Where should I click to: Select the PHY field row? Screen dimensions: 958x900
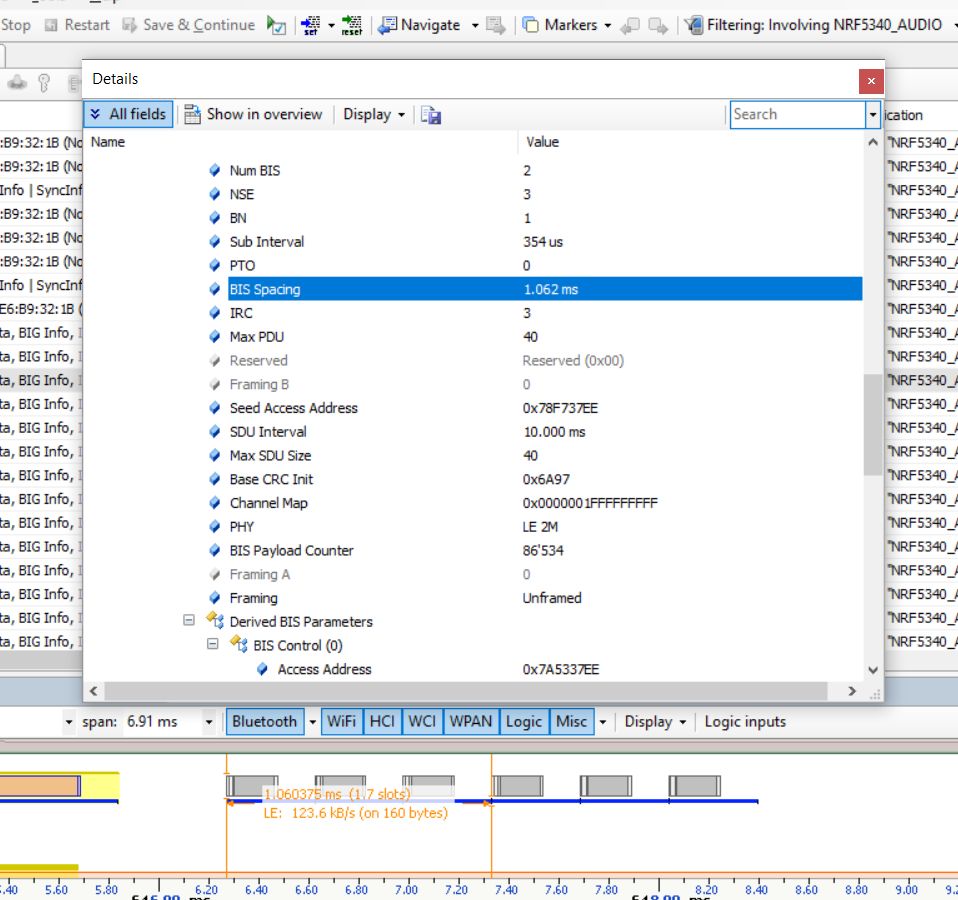click(242, 526)
